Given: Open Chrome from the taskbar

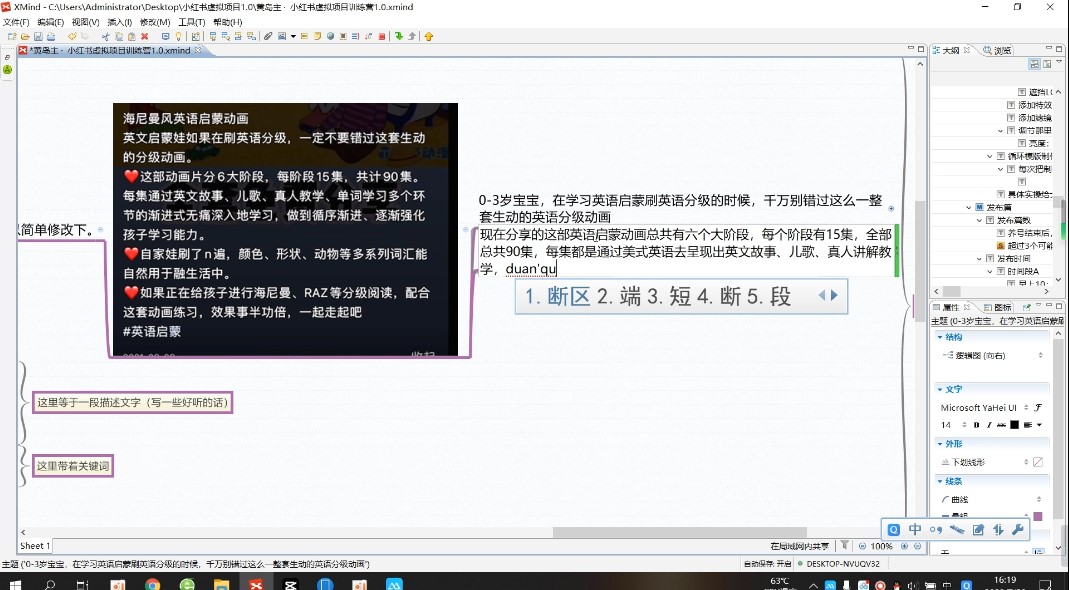Looking at the screenshot, I should tap(152, 585).
